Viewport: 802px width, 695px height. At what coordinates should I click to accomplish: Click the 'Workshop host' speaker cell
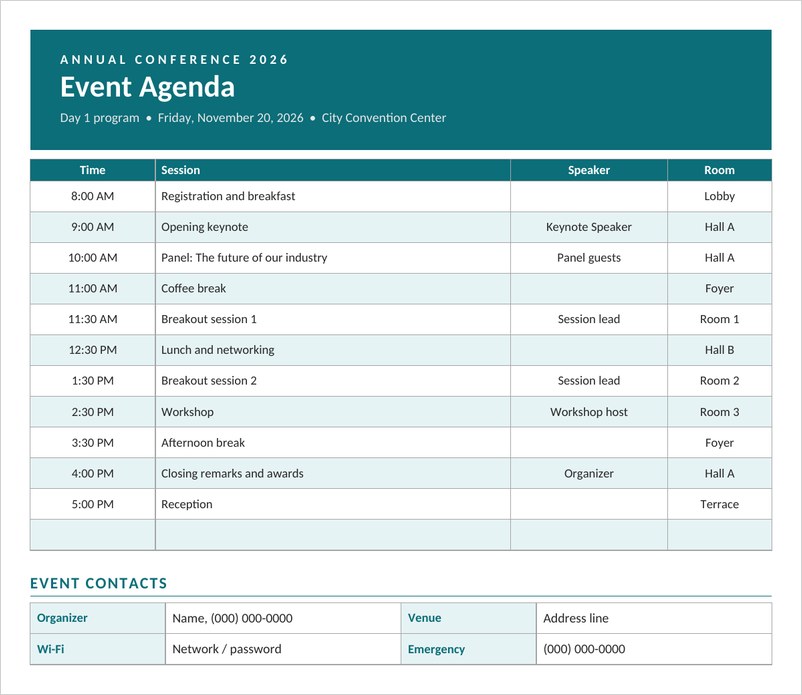[589, 412]
